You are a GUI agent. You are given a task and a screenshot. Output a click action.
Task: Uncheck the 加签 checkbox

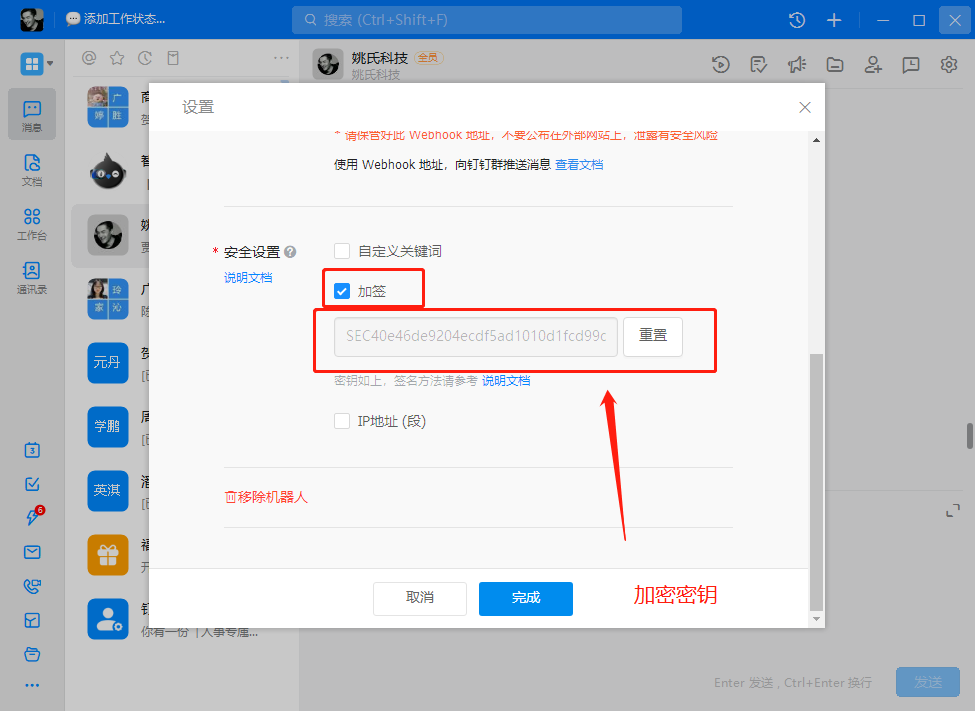pyautogui.click(x=342, y=290)
